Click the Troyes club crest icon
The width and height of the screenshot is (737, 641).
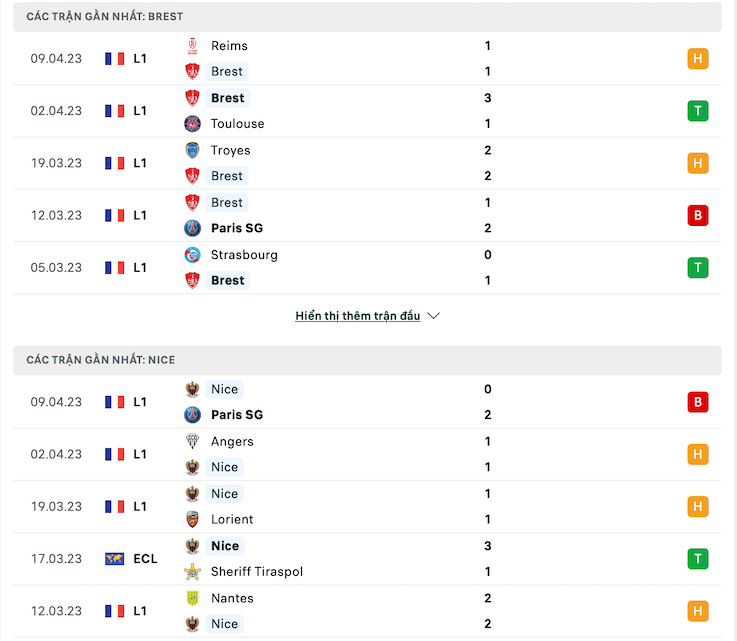pos(192,150)
